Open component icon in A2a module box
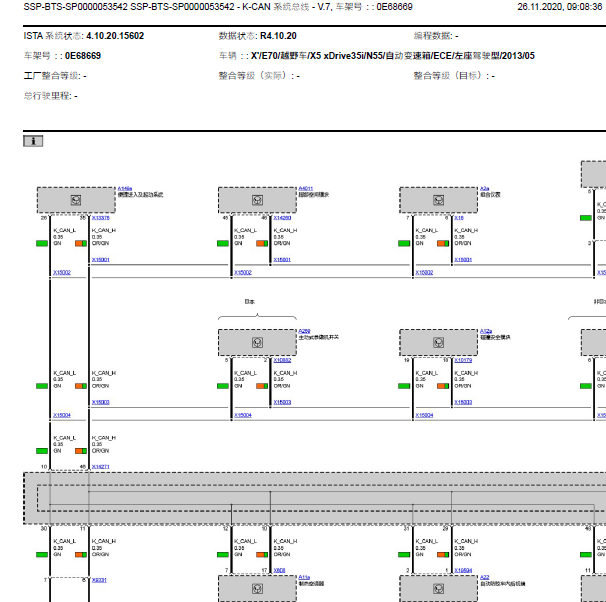606x602 pixels. pyautogui.click(x=438, y=200)
